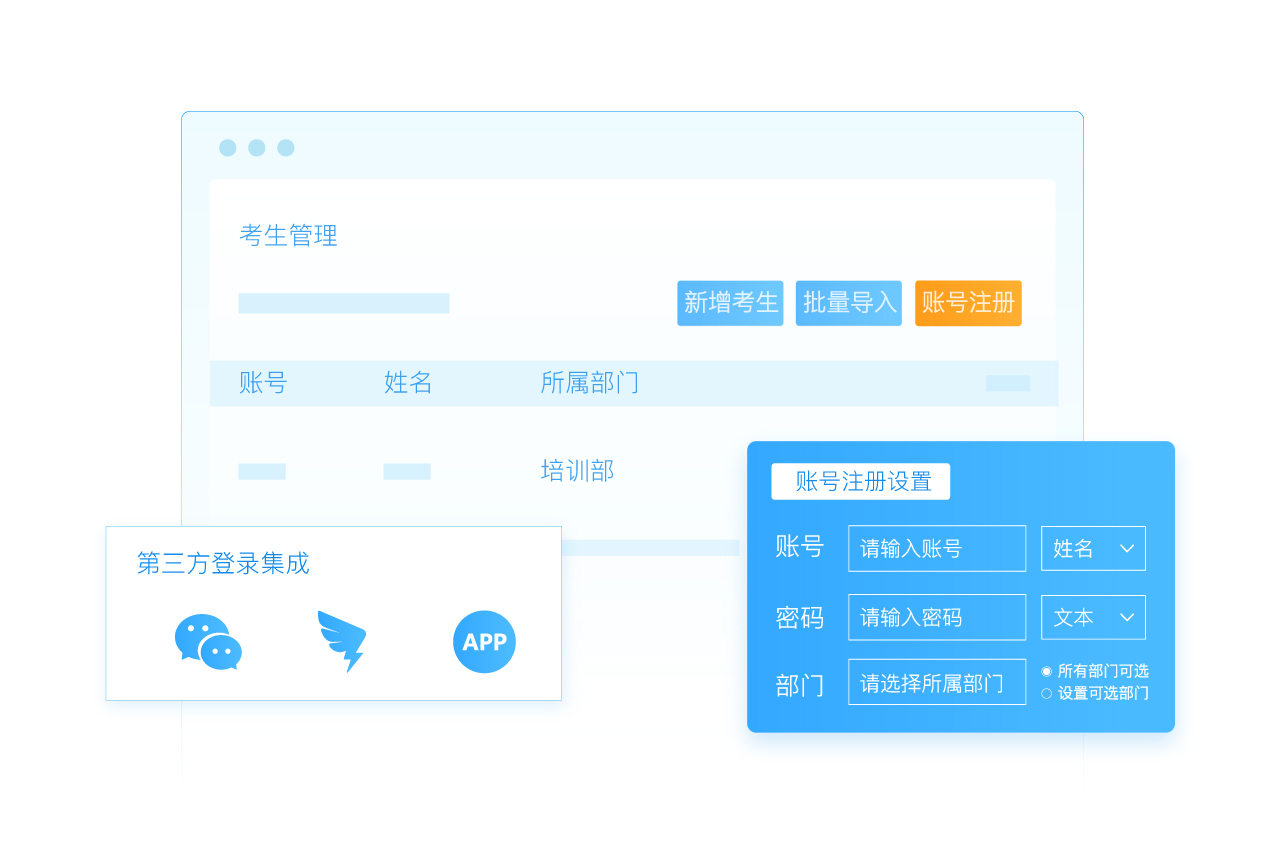Select the 设置可选部门 radio option

[x=1047, y=693]
